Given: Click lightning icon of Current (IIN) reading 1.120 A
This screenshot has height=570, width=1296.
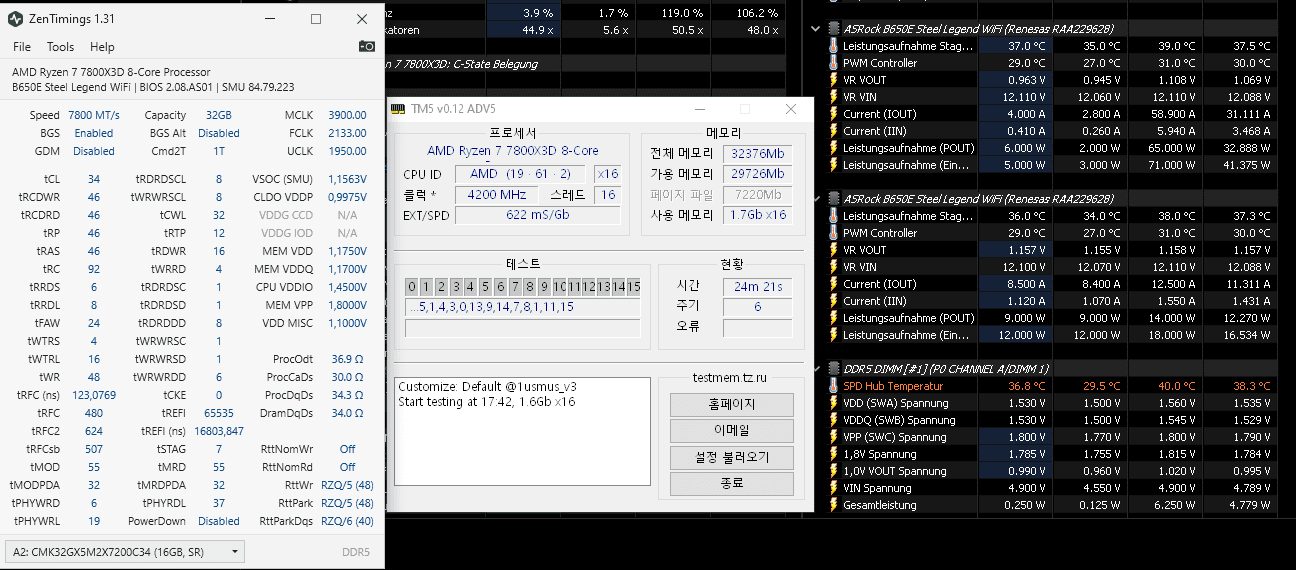Looking at the screenshot, I should [x=834, y=301].
